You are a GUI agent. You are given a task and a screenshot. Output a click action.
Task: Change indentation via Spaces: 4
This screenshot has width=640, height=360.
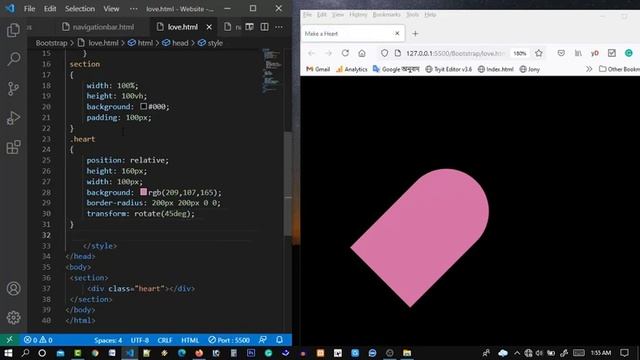(108, 340)
